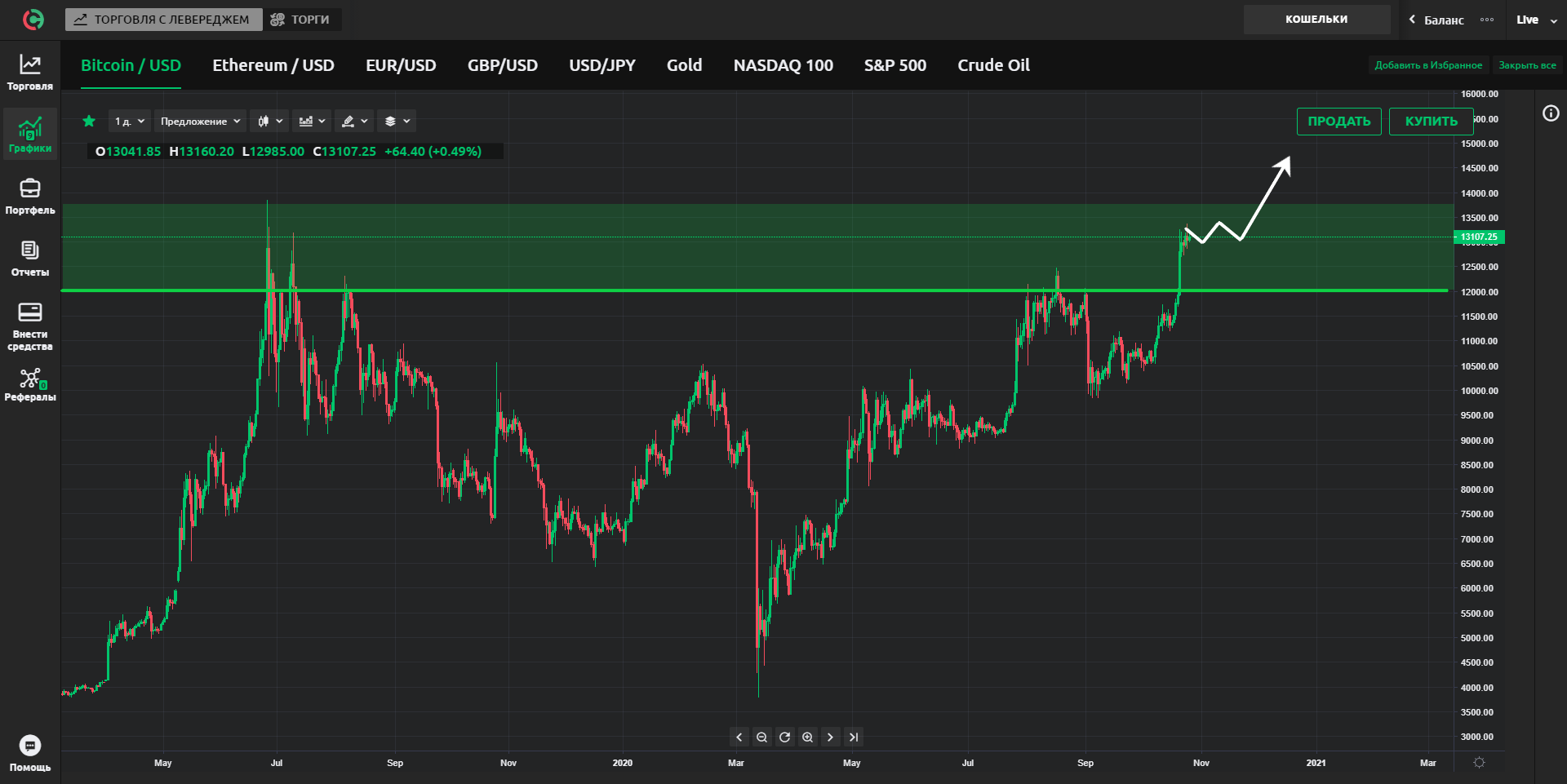The width and height of the screenshot is (1567, 784).
Task: Open the layers dropdown in chart toolbar
Action: click(x=397, y=122)
